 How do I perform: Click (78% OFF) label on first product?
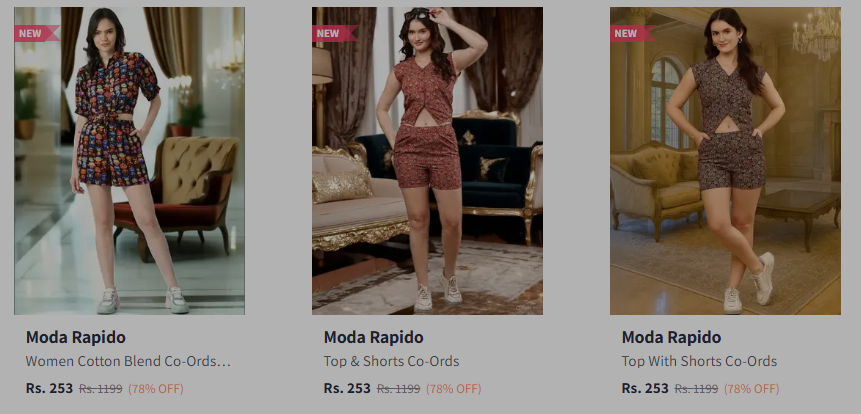(x=156, y=389)
